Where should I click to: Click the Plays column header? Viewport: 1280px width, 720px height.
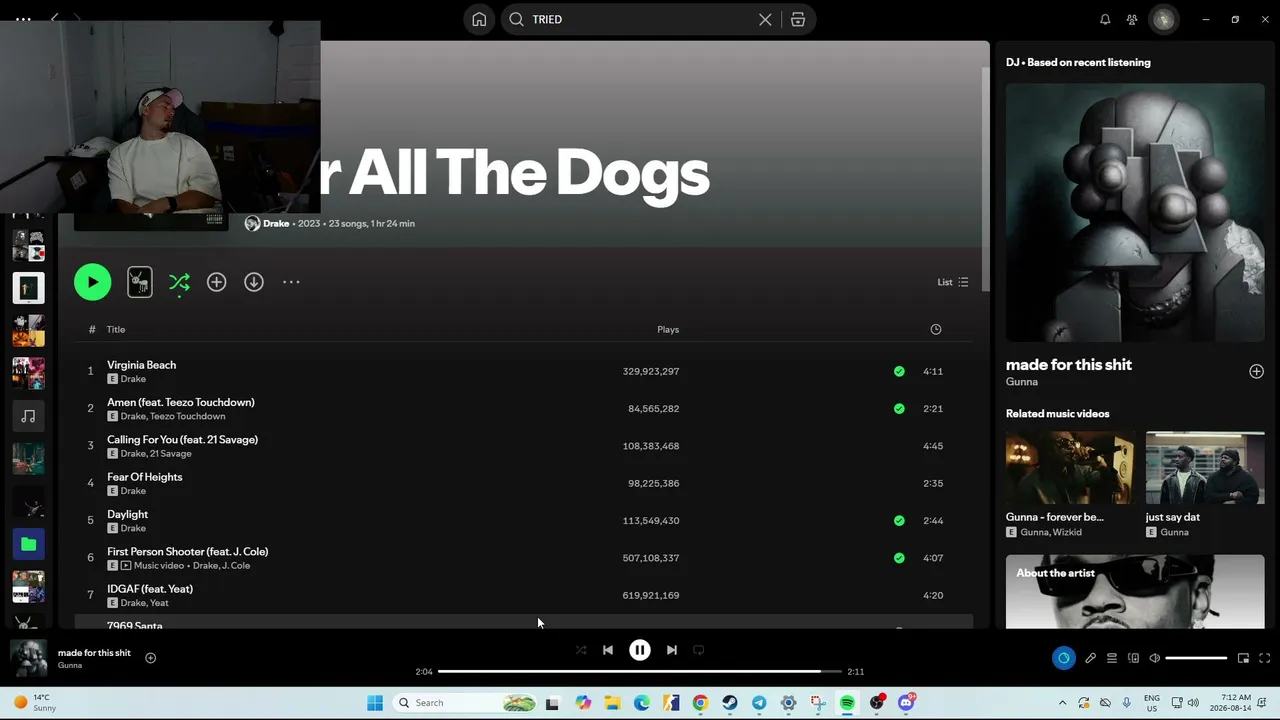[668, 329]
